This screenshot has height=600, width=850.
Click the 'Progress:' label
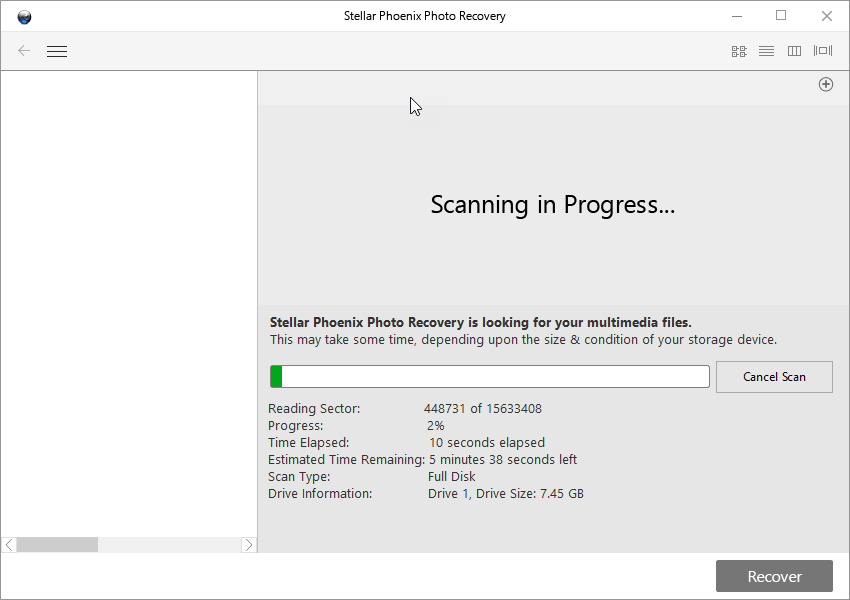pos(295,425)
